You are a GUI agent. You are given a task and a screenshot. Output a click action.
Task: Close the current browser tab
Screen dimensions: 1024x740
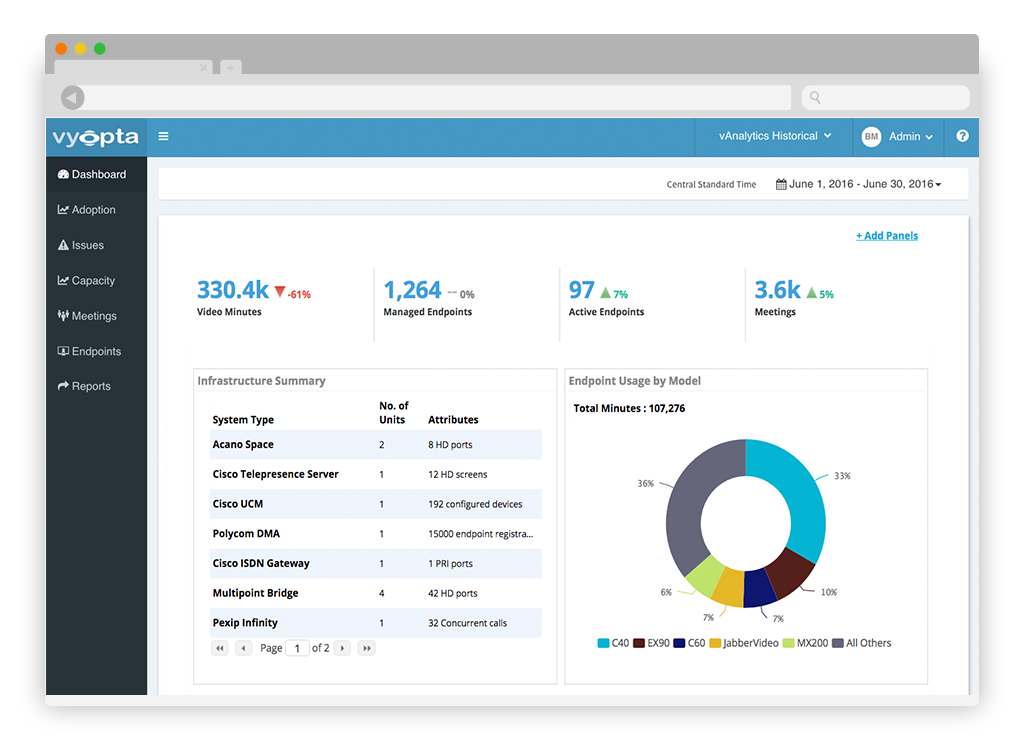point(204,67)
